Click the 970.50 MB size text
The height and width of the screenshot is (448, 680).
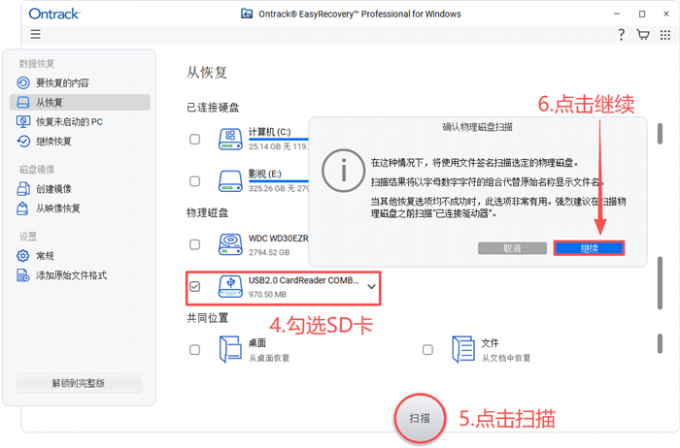[x=267, y=294]
